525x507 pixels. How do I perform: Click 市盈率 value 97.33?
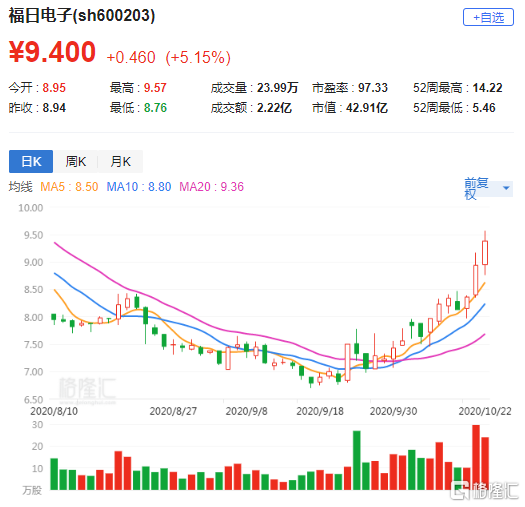[x=373, y=88]
